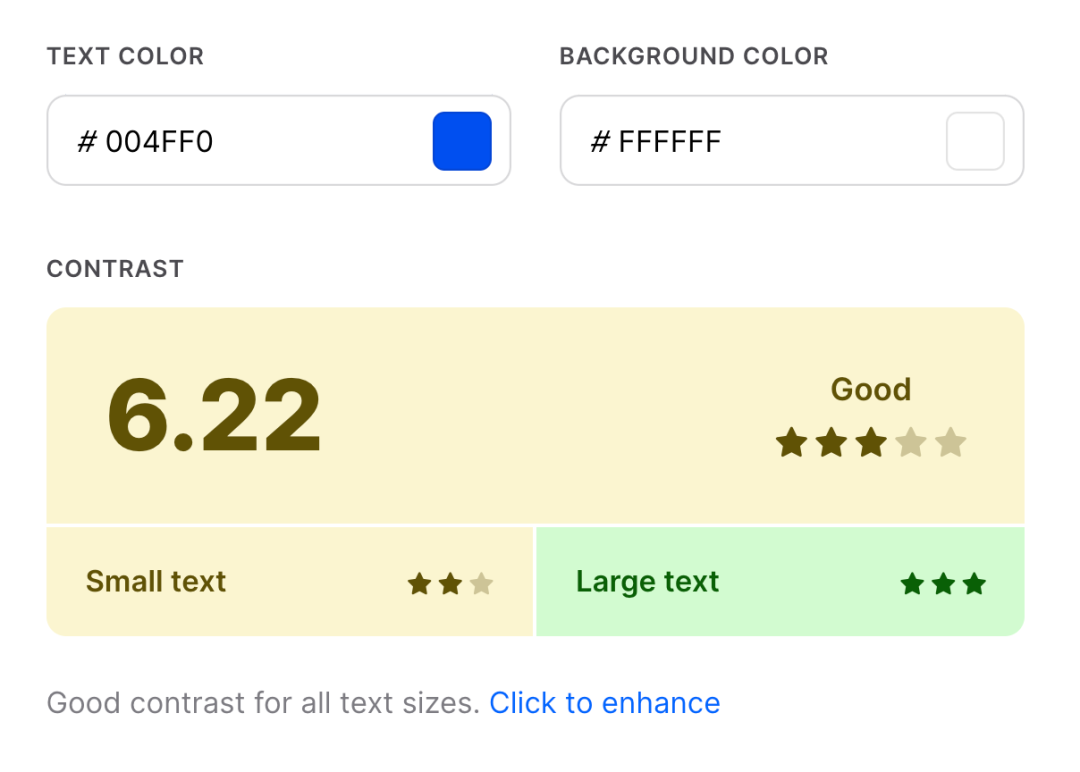Viewport: 1080px width, 772px height.
Task: Click the "Good" rating label
Action: 871,389
